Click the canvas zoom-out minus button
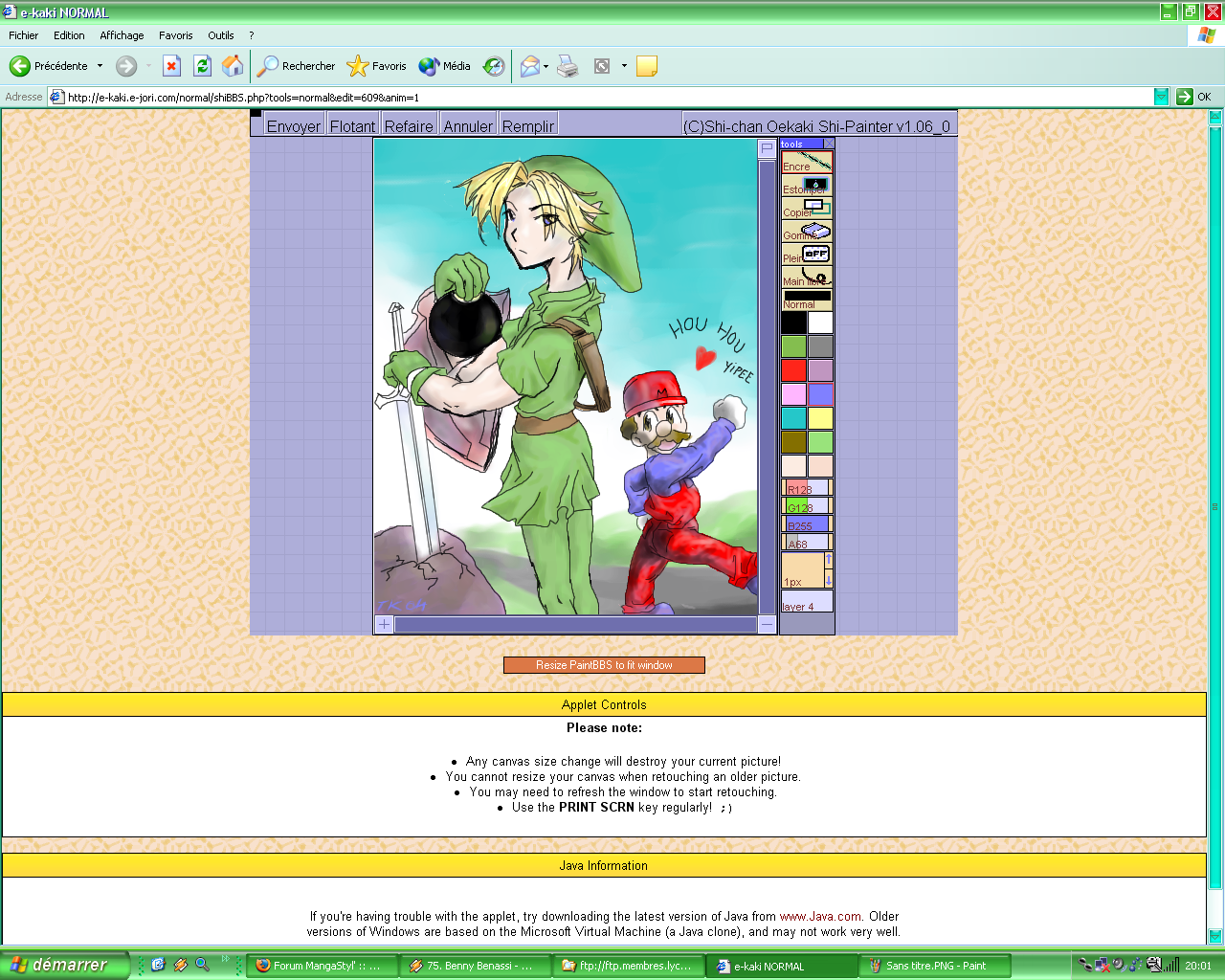This screenshot has height=980, width=1225. coord(767,625)
